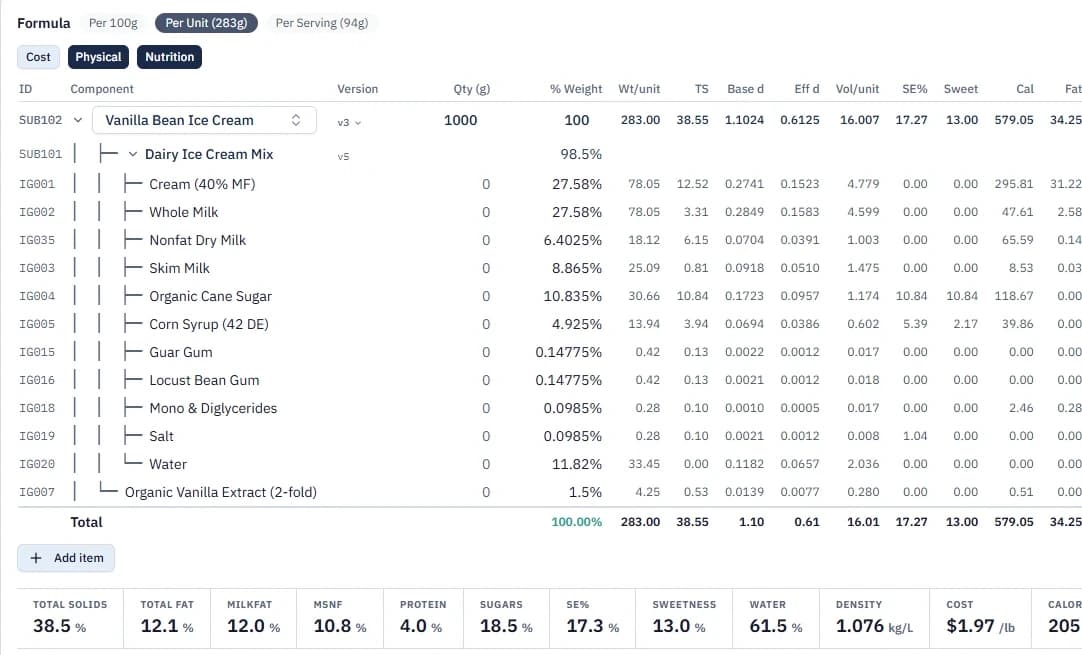1082x655 pixels.
Task: Select the Water ingredient row
Action: (549, 464)
